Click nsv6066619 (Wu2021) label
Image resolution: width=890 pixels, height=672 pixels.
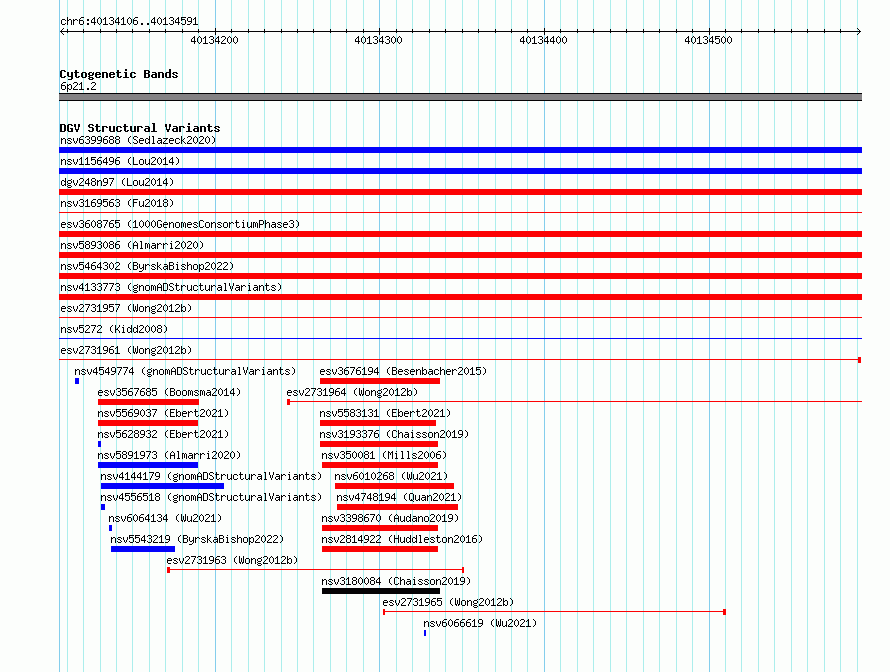[x=480, y=623]
